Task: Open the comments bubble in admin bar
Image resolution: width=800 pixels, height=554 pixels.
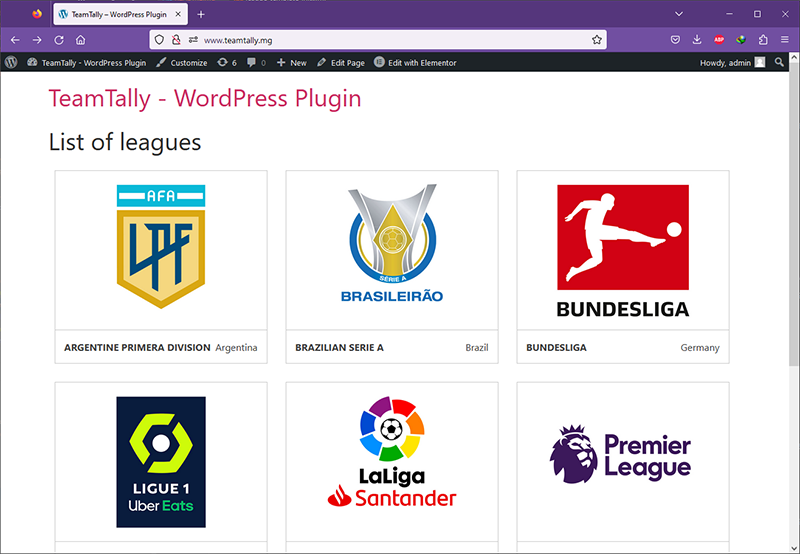Action: pos(256,63)
